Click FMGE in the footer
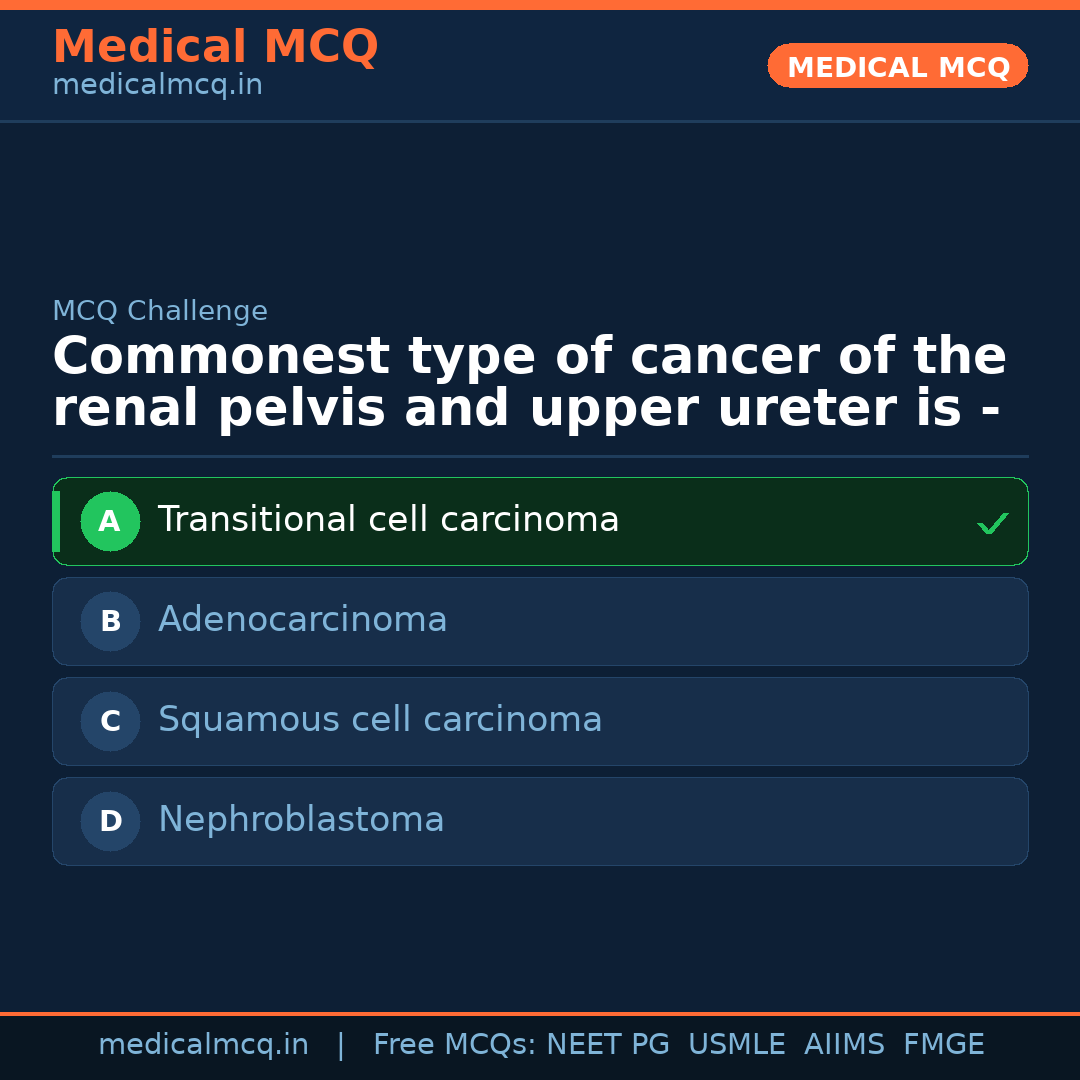Image resolution: width=1080 pixels, height=1080 pixels. [x=943, y=1045]
